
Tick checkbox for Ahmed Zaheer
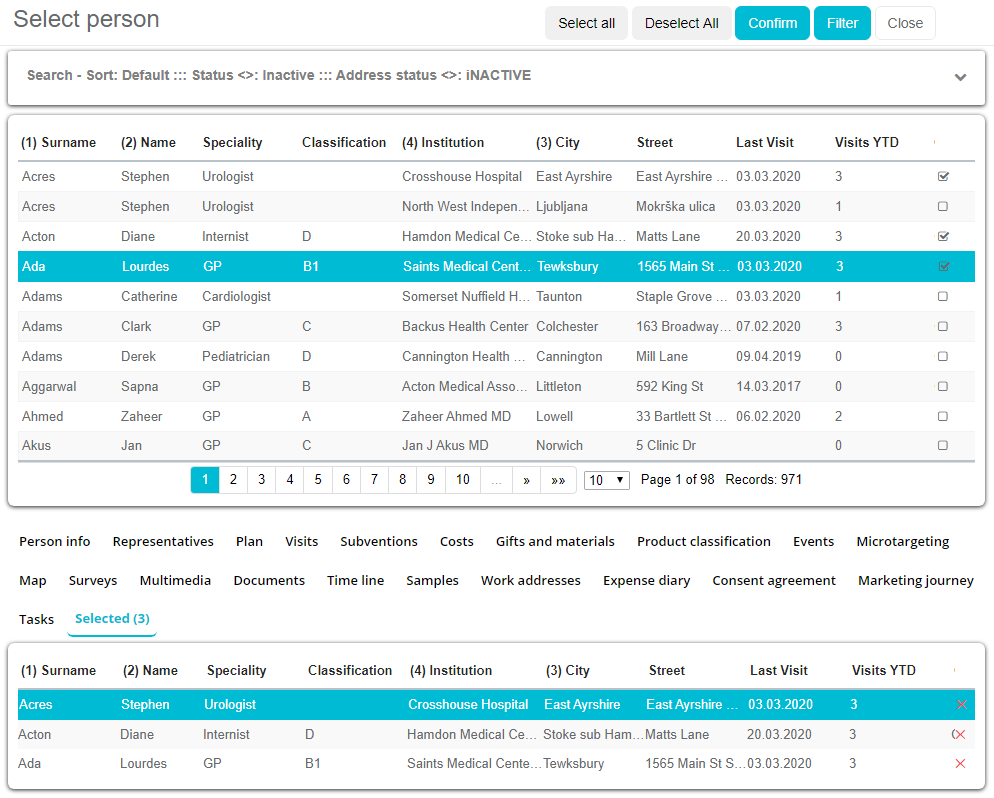[942, 417]
